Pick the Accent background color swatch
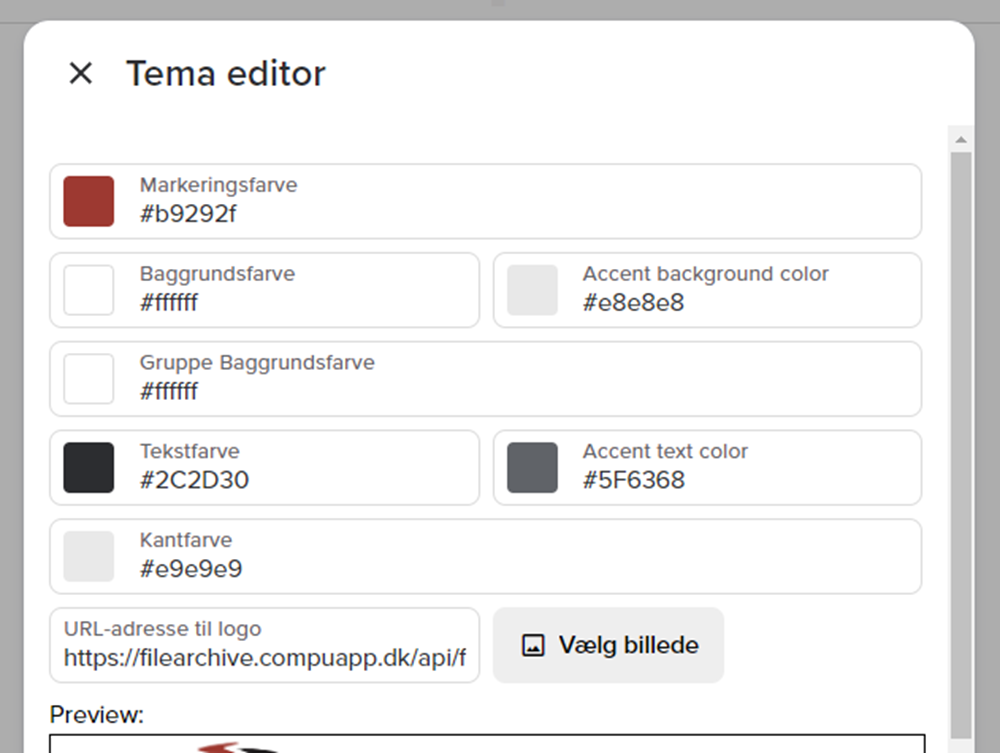This screenshot has width=1000, height=753. (533, 290)
